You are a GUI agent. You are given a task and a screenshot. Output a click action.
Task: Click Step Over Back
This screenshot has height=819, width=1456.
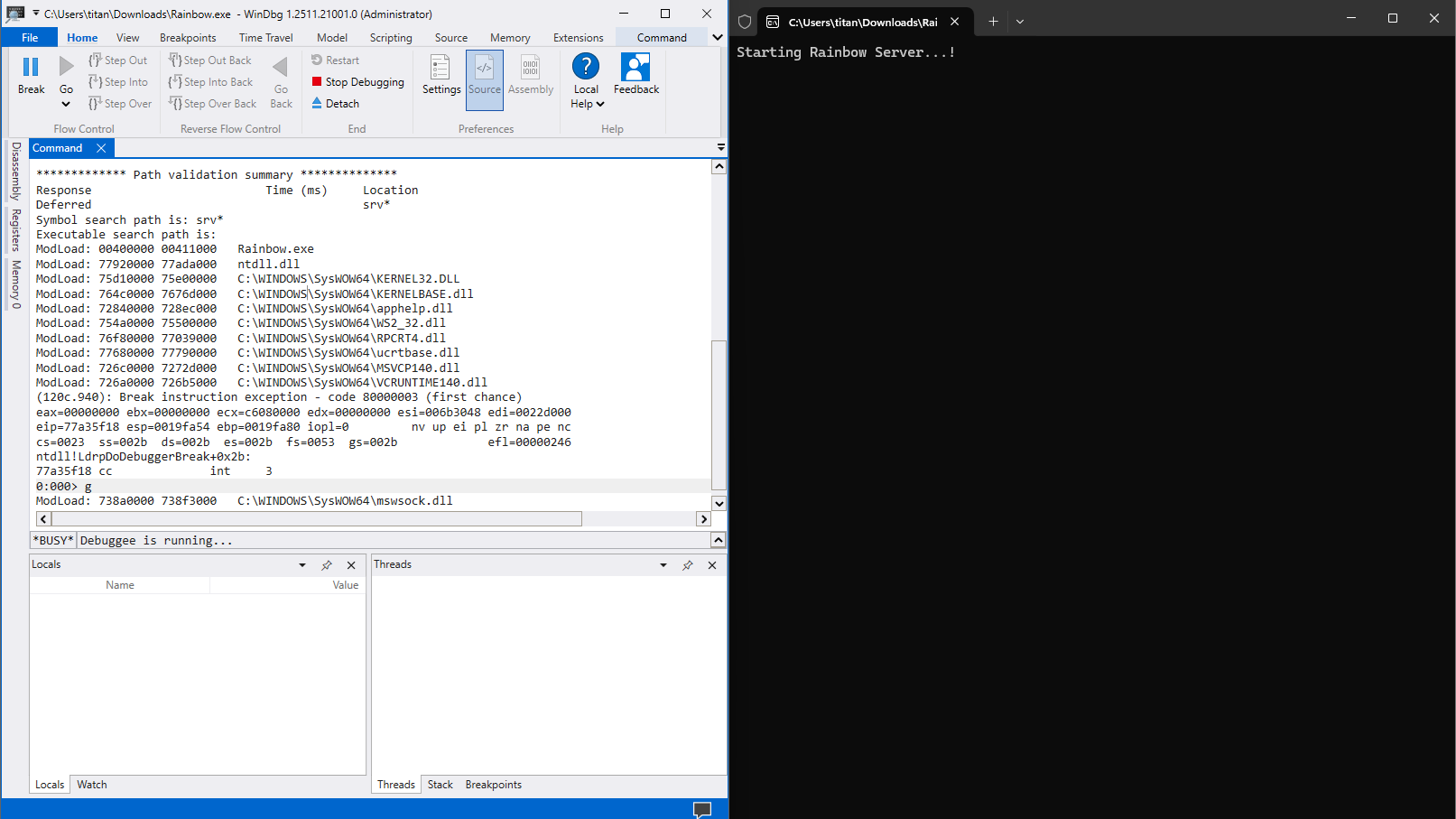213,104
